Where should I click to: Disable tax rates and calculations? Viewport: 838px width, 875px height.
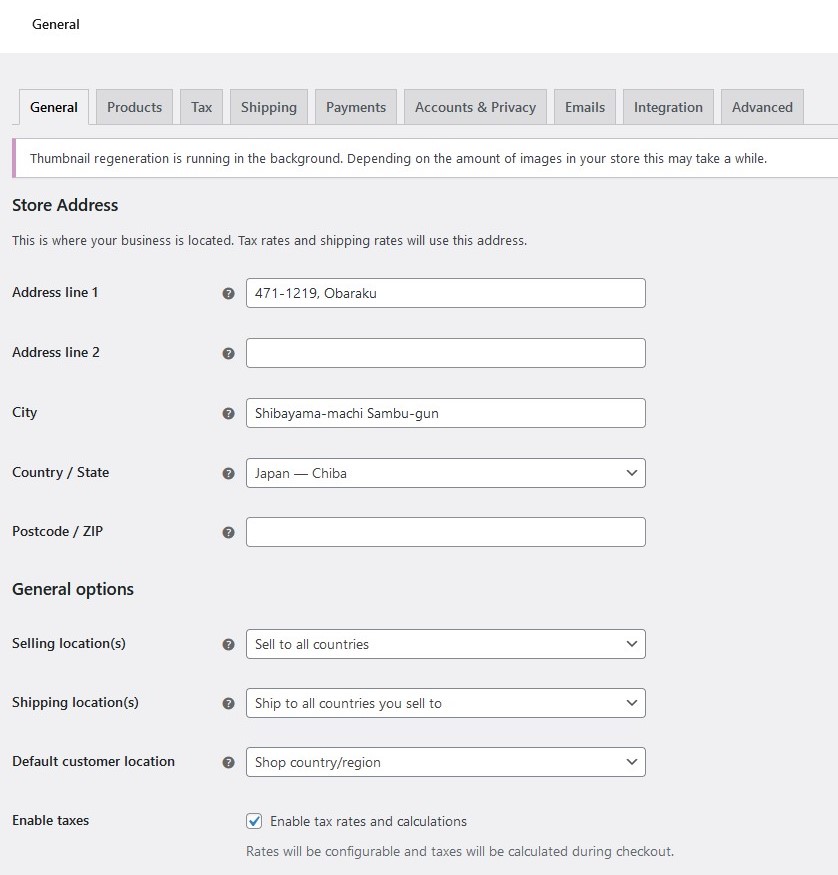click(x=253, y=821)
